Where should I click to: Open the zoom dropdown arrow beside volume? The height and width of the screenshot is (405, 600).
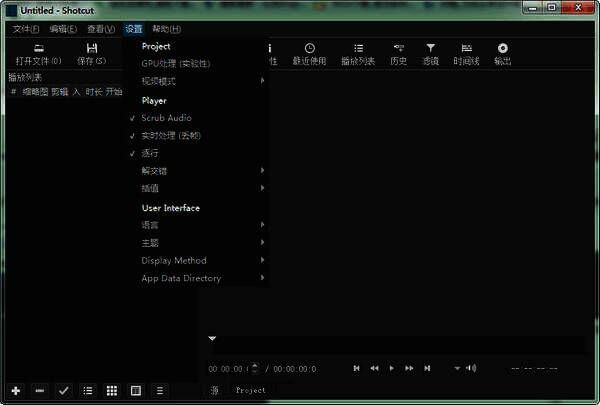[457, 368]
